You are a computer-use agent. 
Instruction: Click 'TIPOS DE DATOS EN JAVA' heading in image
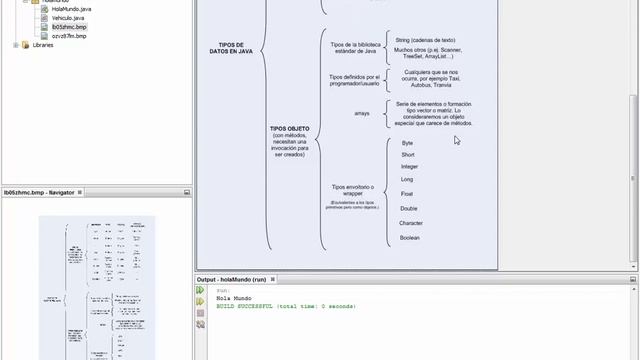pyautogui.click(x=231, y=48)
